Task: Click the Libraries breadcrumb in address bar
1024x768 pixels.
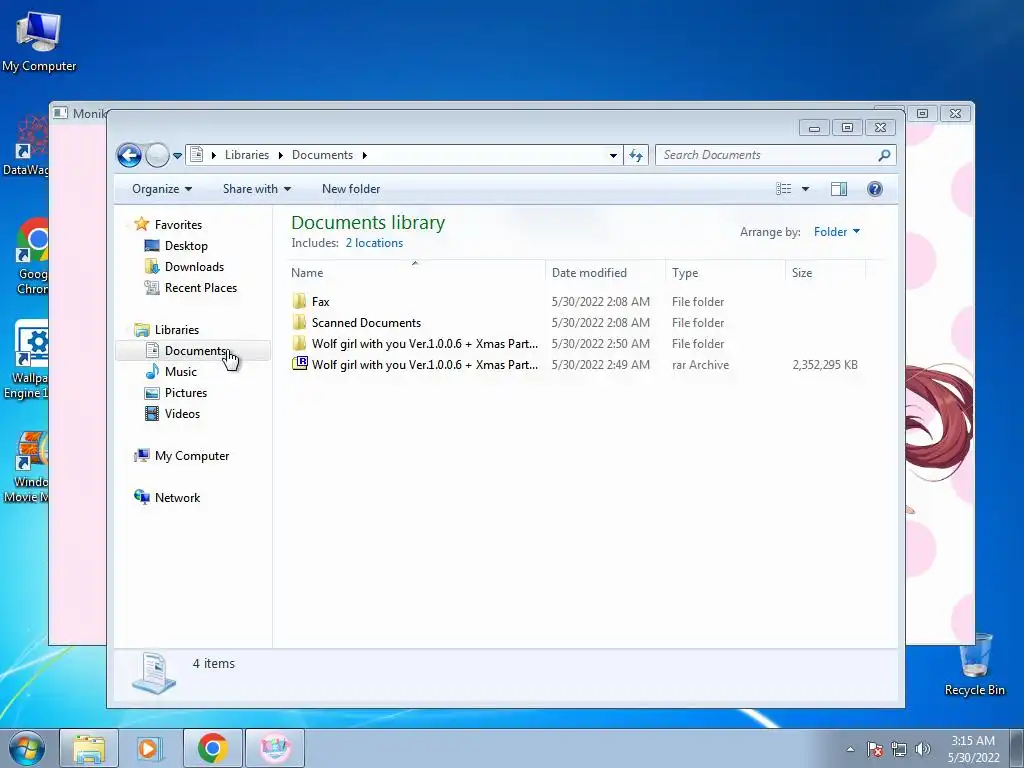Action: click(x=246, y=155)
